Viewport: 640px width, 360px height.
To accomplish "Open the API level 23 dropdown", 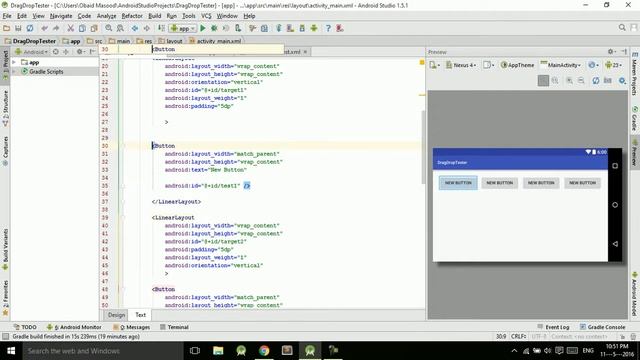I will (x=614, y=65).
